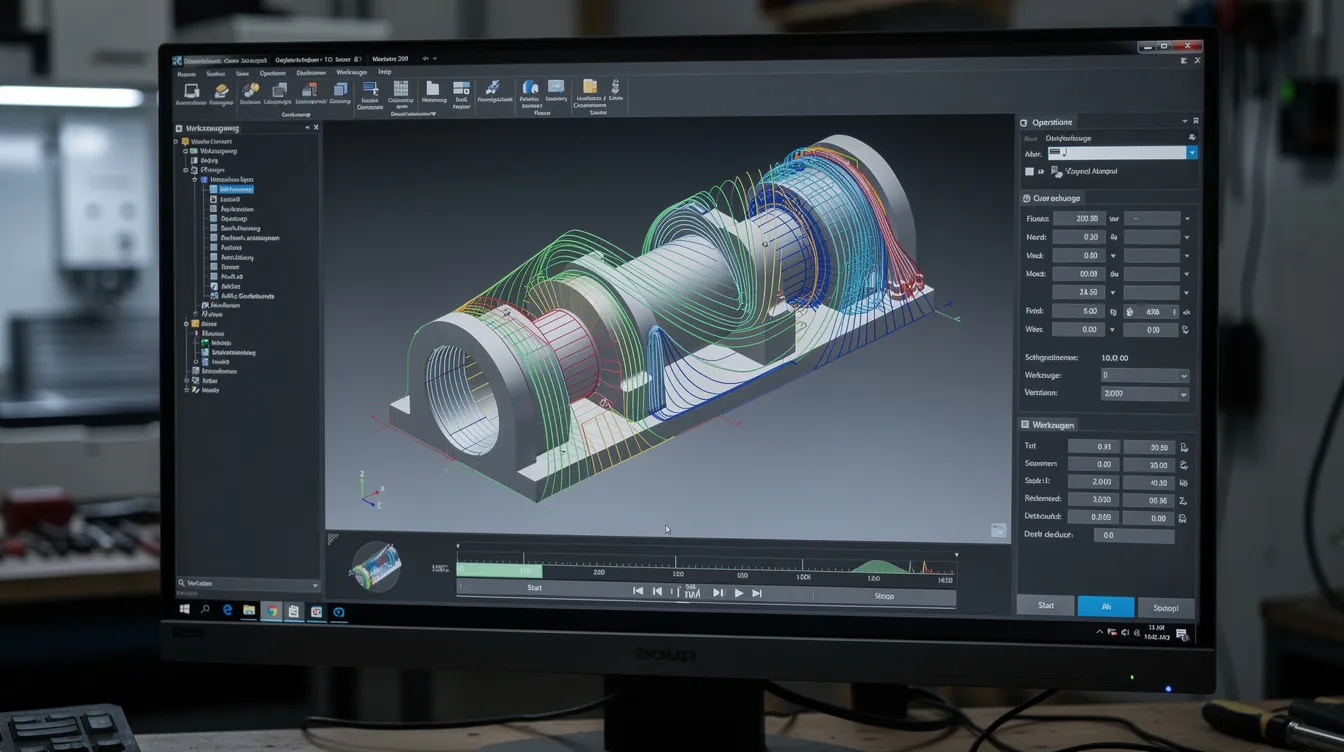Click the Stop button under the timeline
1344x752 pixels.
(884, 597)
